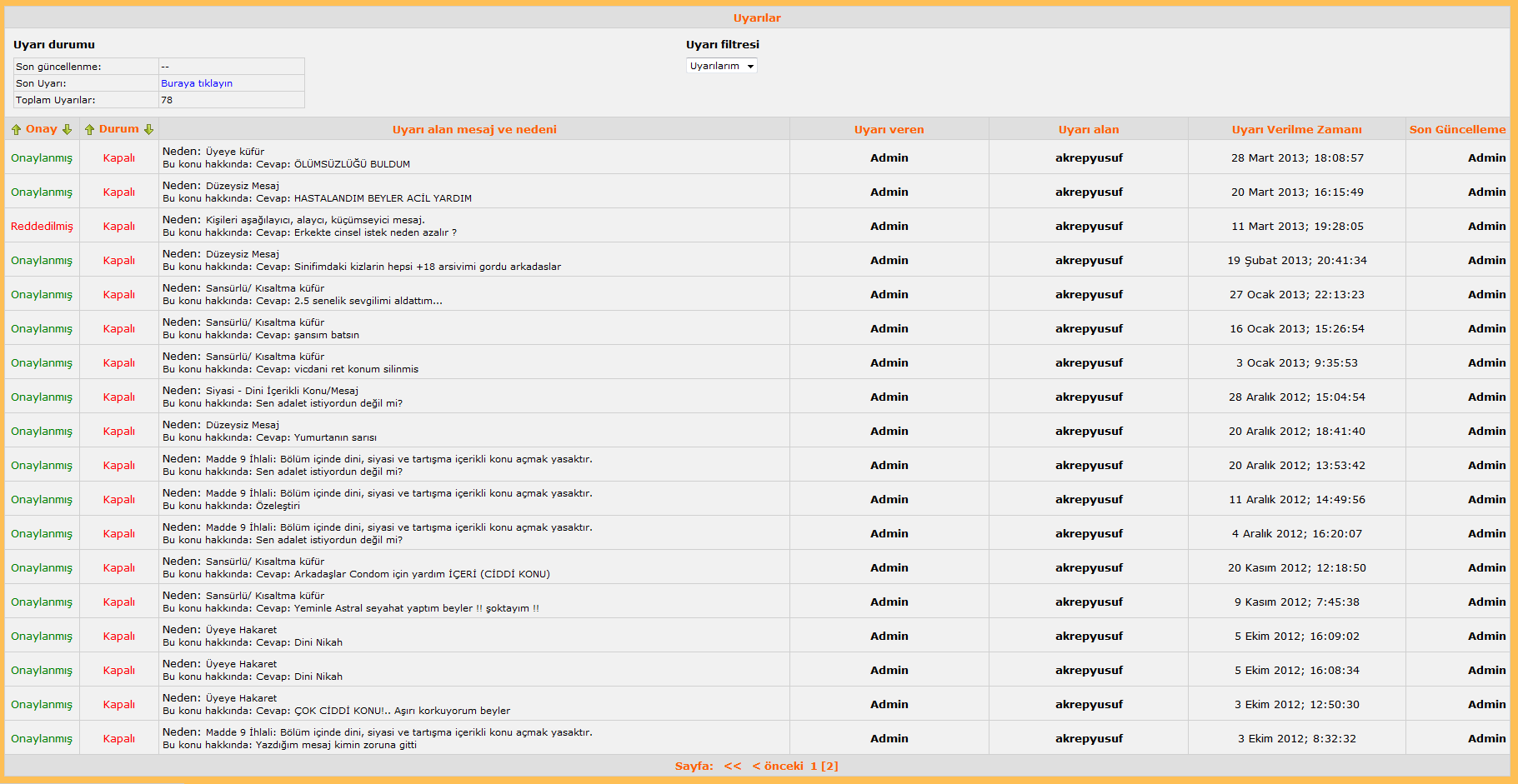Open 'Cevap: şansım batsın' topic
Image resolution: width=1518 pixels, height=784 pixels.
pyautogui.click(x=308, y=335)
